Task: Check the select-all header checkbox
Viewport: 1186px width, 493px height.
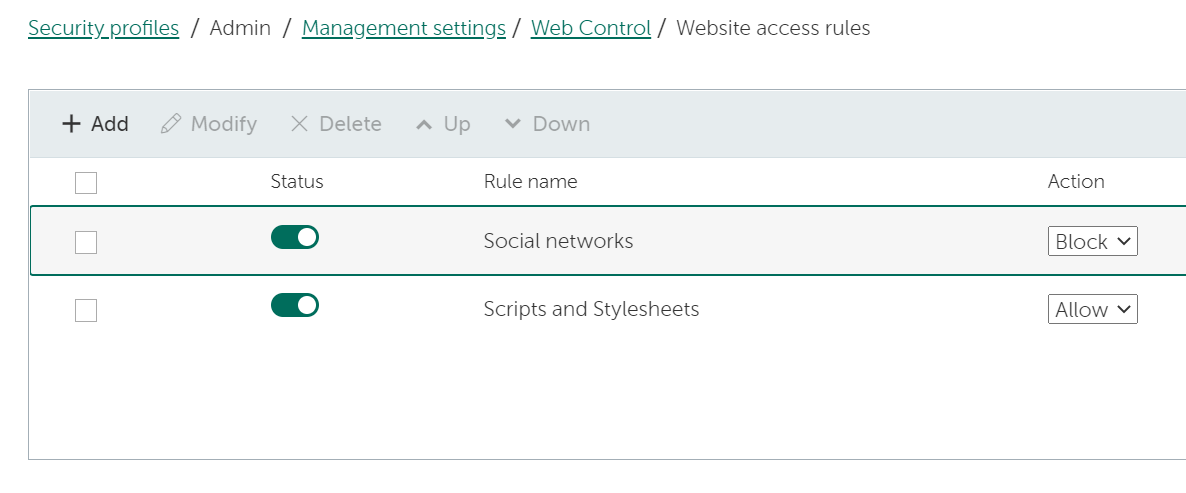Action: coord(86,182)
